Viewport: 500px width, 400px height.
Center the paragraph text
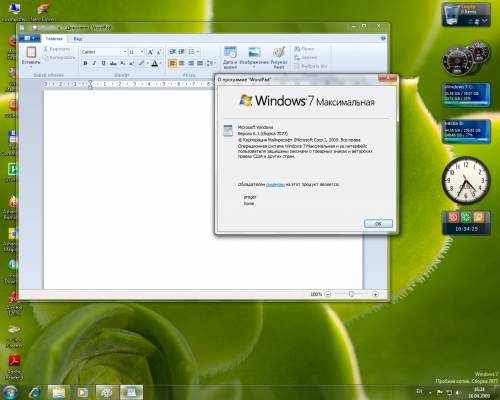point(182,63)
